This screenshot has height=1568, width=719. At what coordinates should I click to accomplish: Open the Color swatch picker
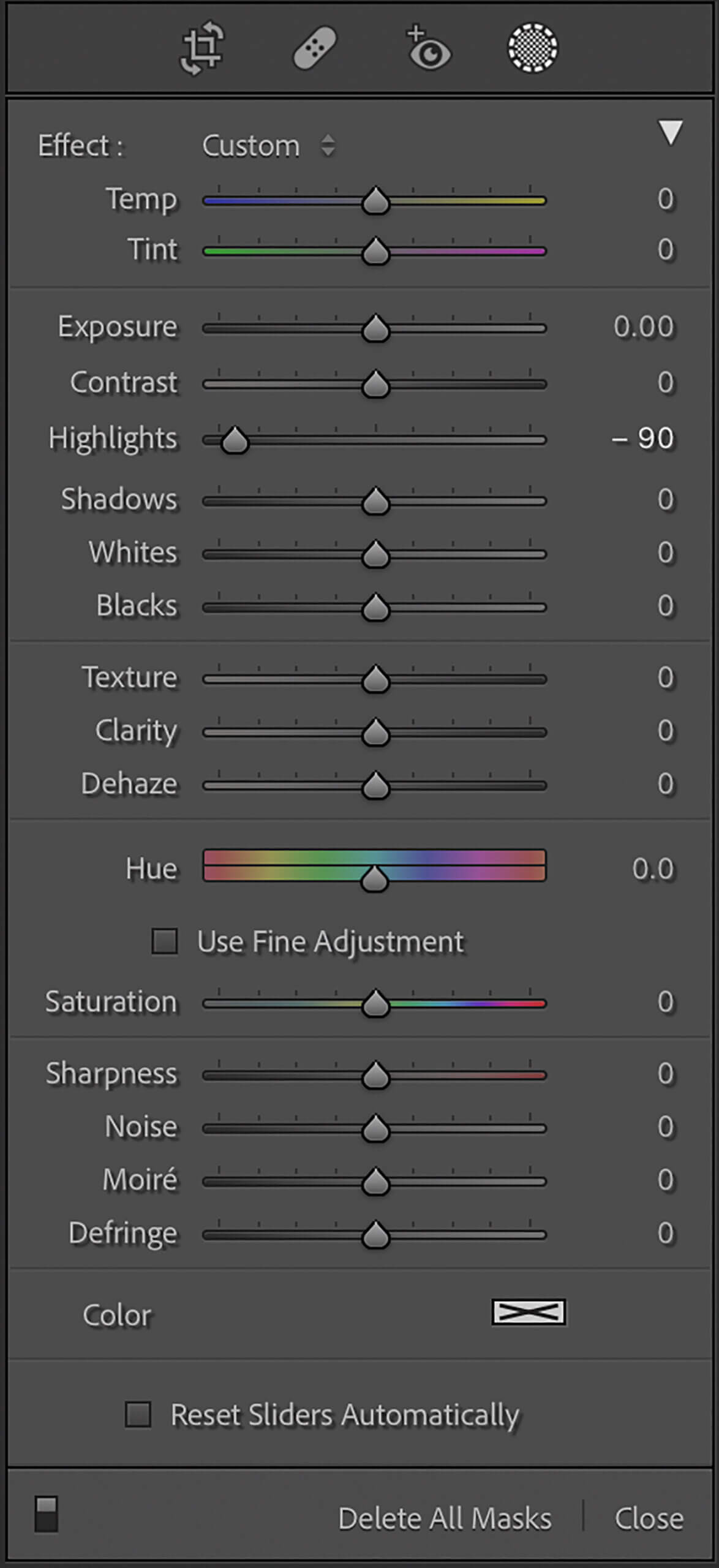point(528,1312)
